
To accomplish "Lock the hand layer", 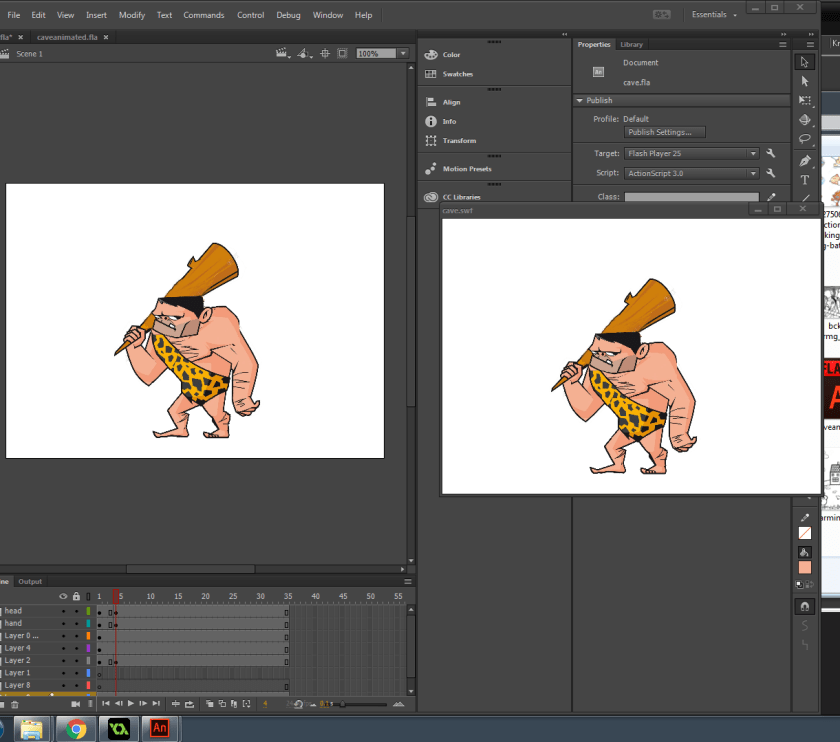I will tap(76, 623).
